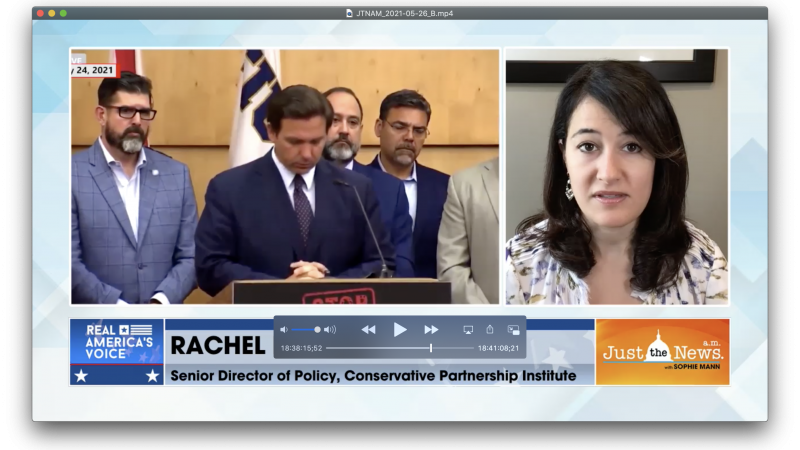Click the volume slider knob

pyautogui.click(x=317, y=329)
